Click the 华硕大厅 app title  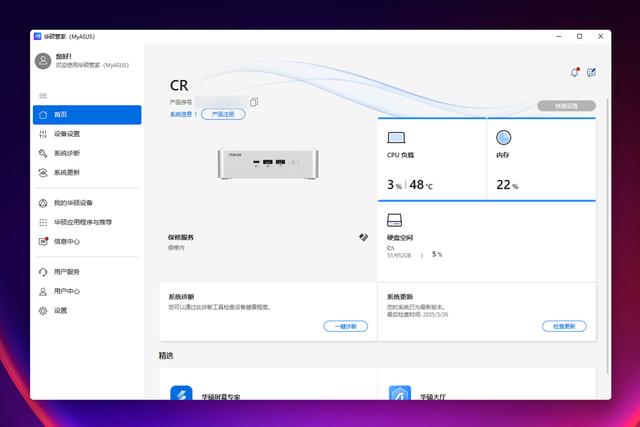tap(433, 397)
